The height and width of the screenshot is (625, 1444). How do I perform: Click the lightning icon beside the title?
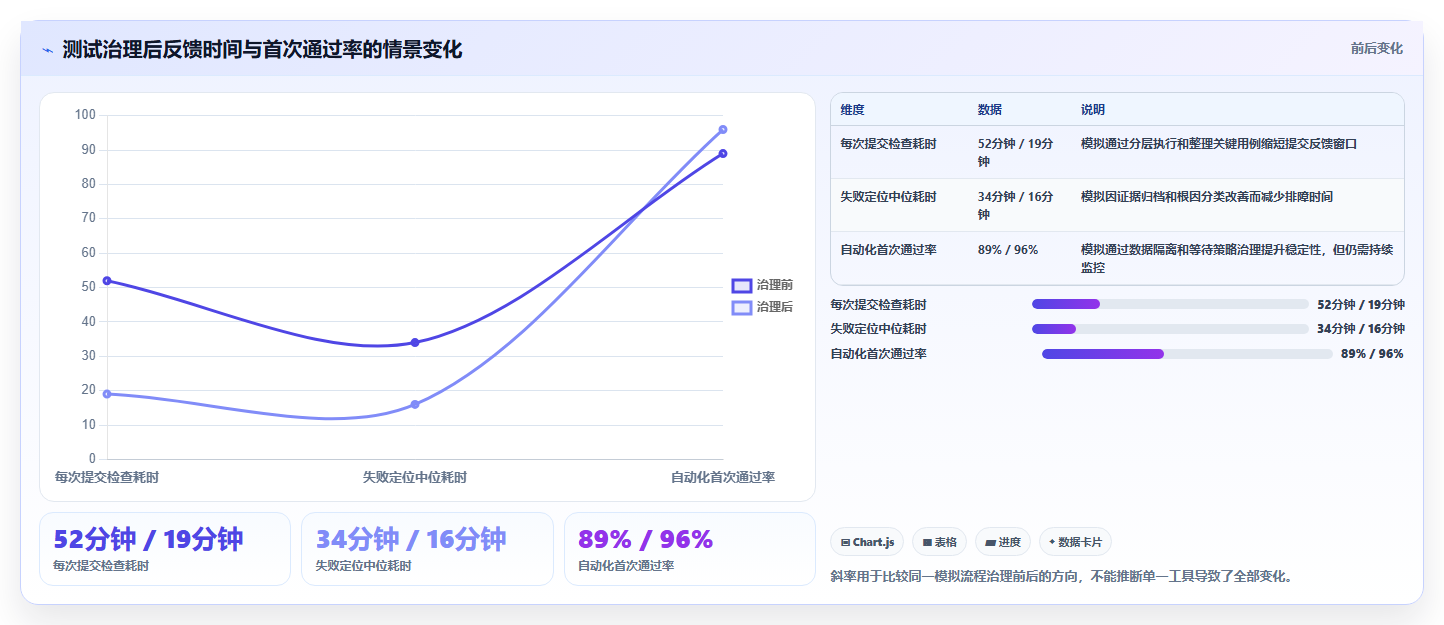point(47,50)
